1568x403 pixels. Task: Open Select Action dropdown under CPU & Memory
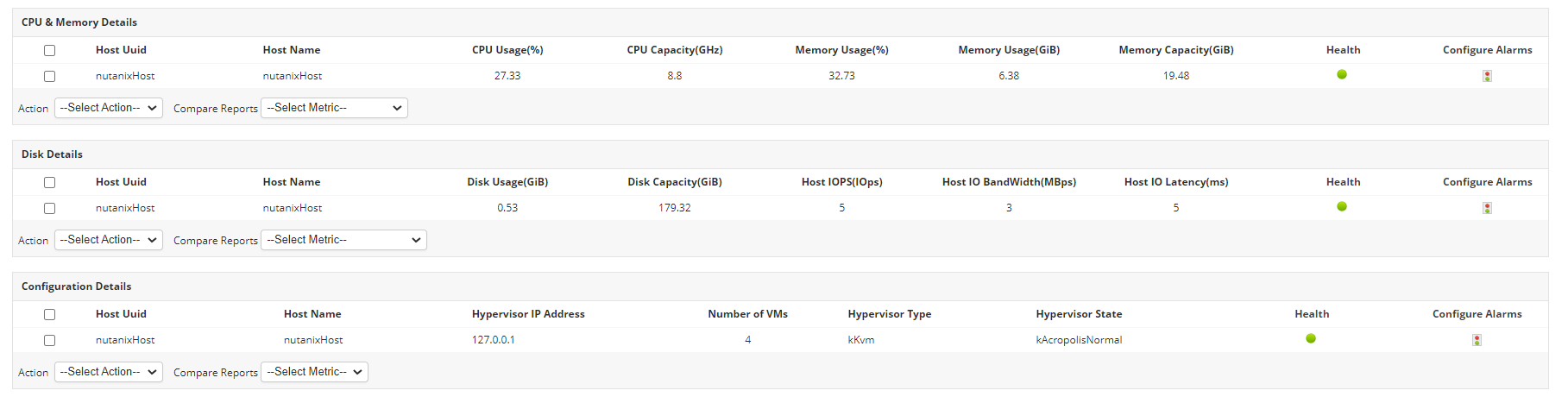pos(109,108)
